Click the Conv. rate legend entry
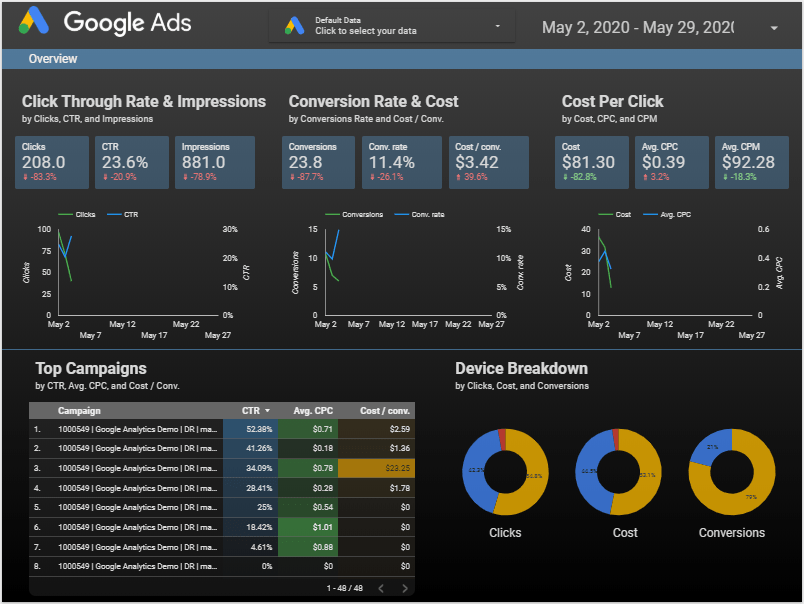Screen dimensions: 804x604 point(419,214)
